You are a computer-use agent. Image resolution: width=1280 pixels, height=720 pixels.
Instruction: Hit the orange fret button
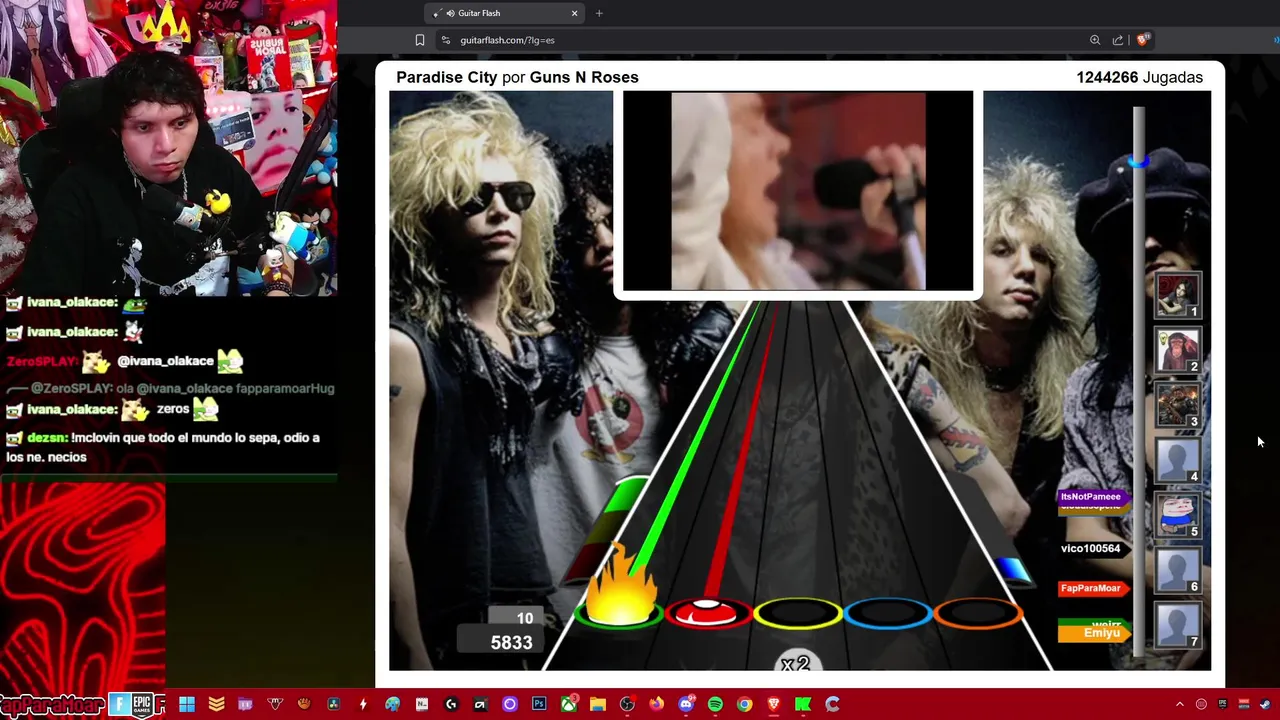tap(978, 613)
